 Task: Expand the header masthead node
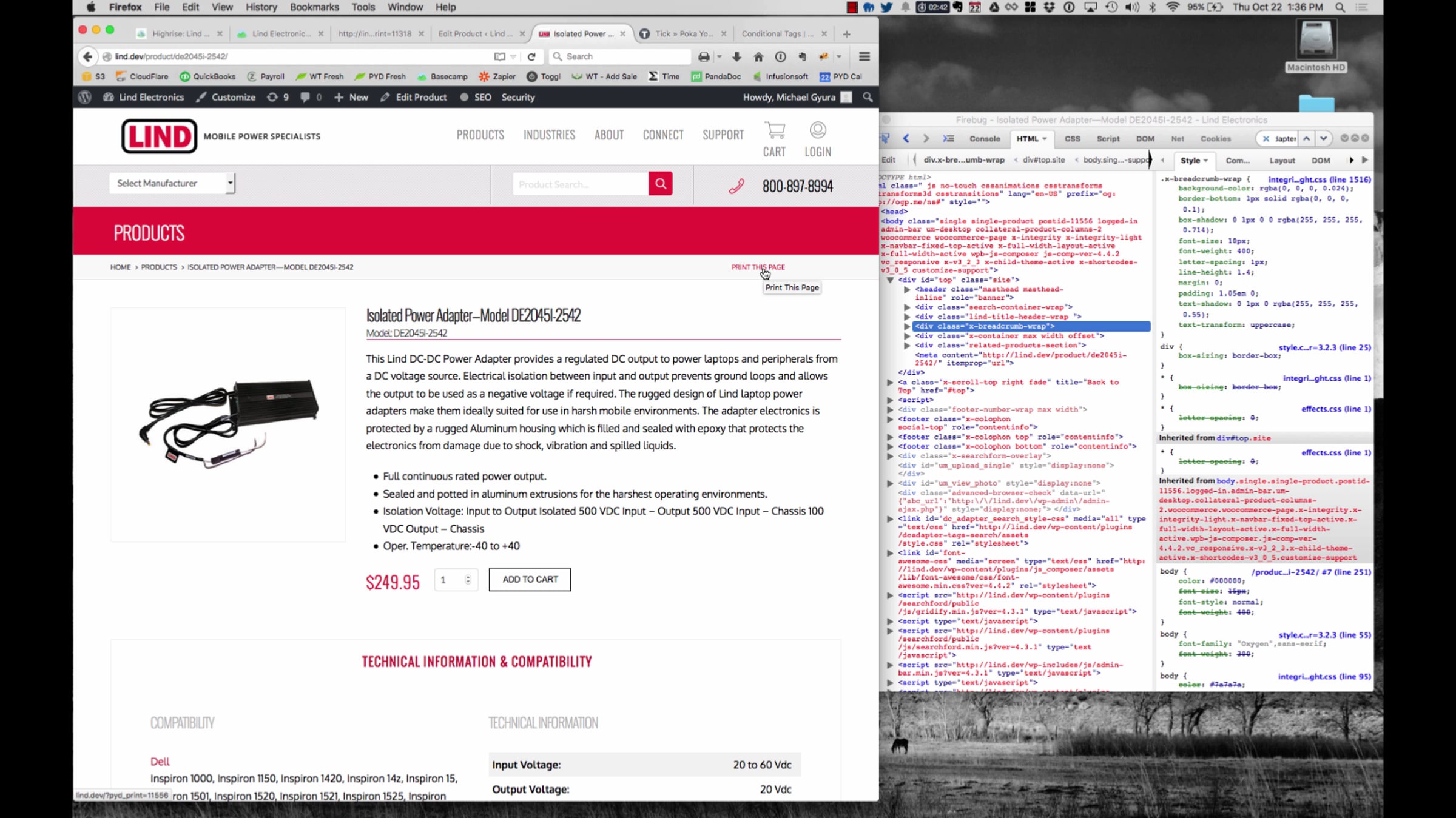pos(907,290)
